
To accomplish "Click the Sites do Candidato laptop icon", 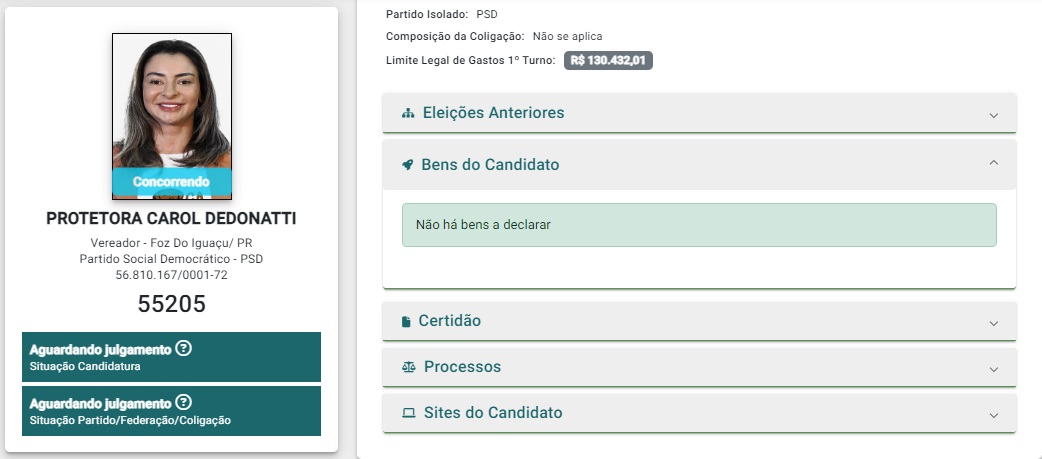I will click(x=409, y=413).
